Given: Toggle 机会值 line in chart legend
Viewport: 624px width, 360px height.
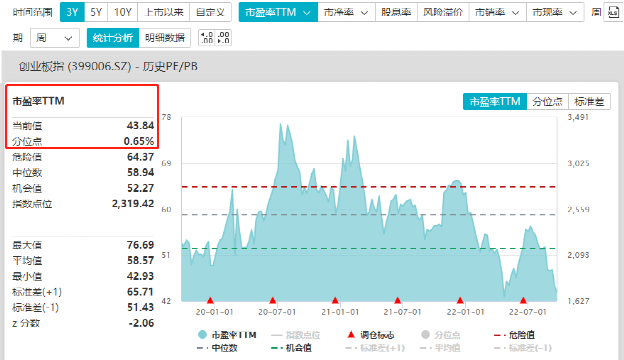Looking at the screenshot, I should click(x=291, y=348).
